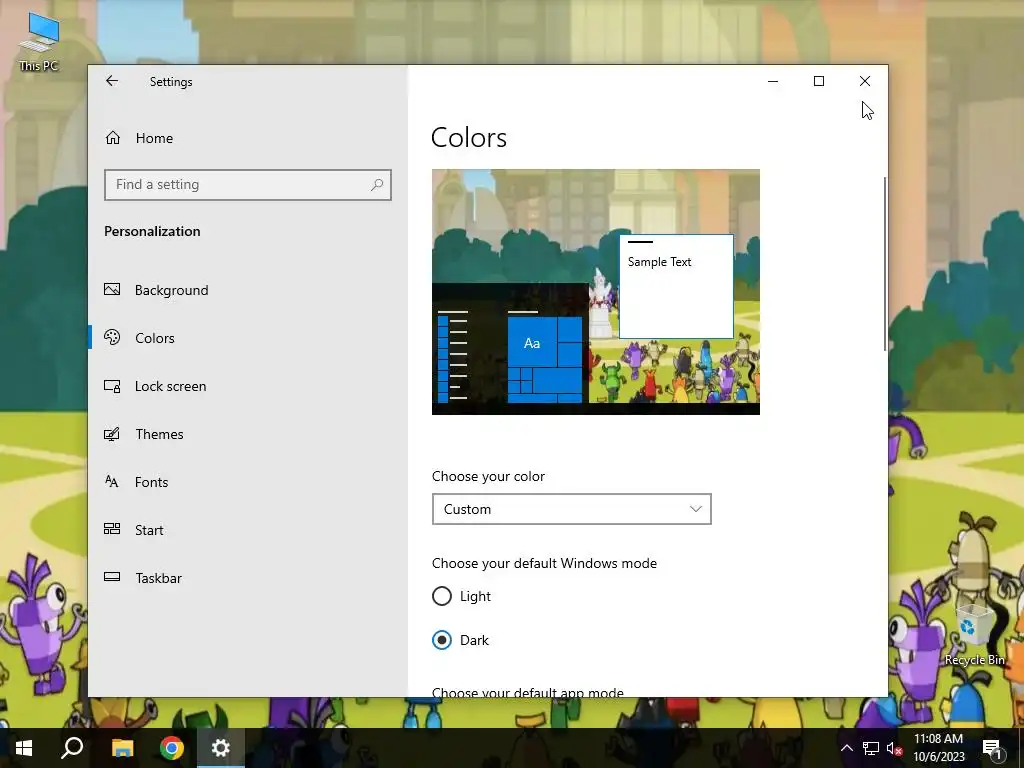Click the muted volume tray icon
The width and height of the screenshot is (1024, 768).
pyautogui.click(x=894, y=748)
